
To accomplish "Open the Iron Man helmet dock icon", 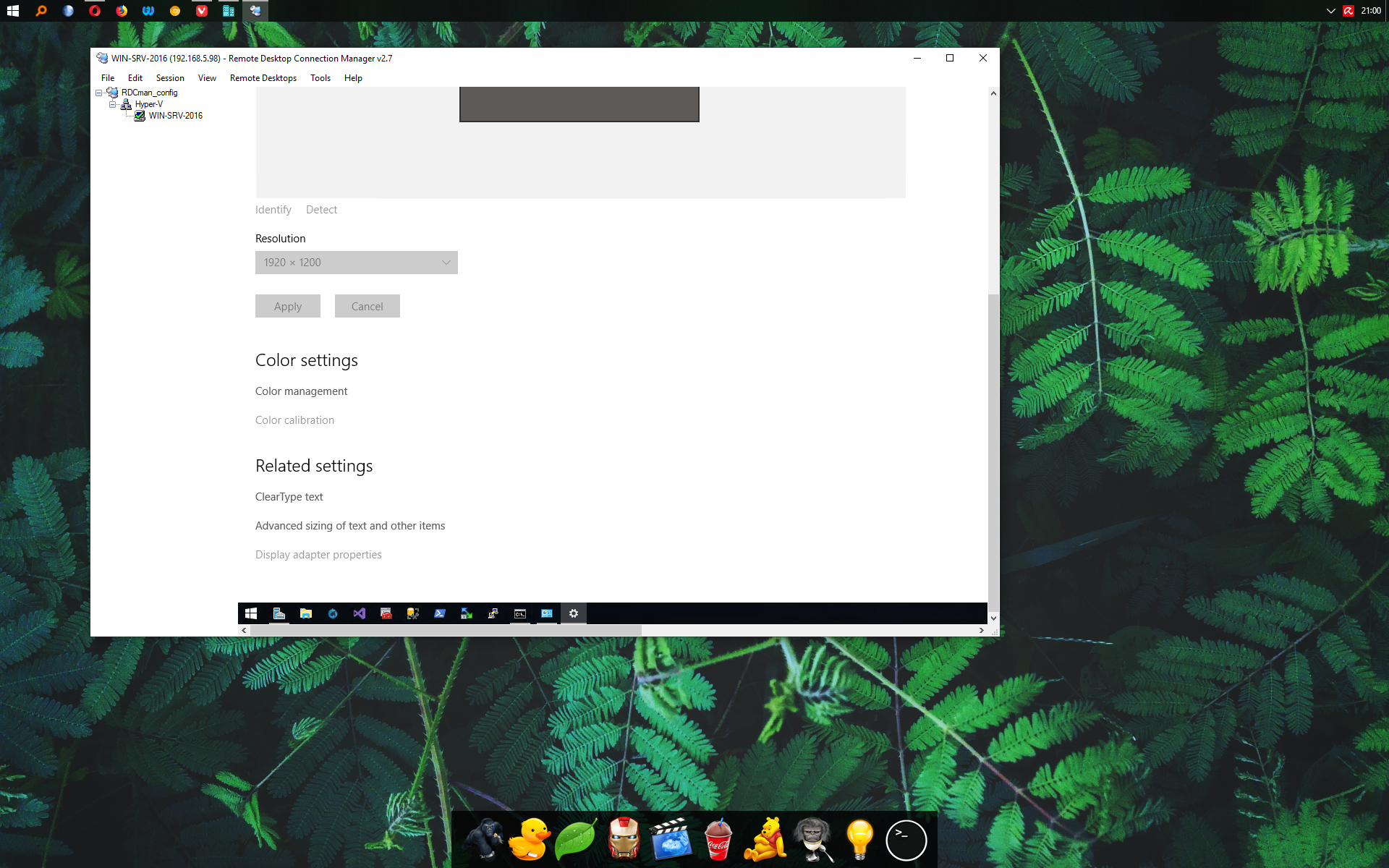I will point(624,840).
